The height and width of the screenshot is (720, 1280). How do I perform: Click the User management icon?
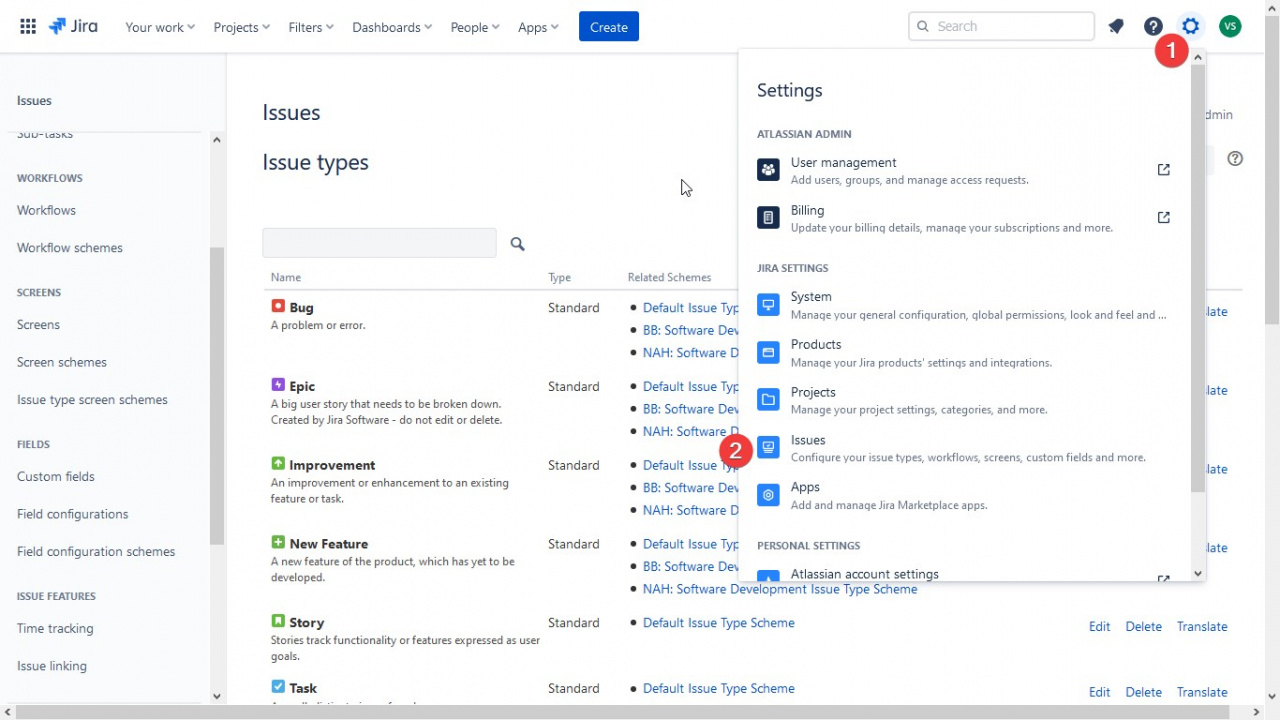pos(768,170)
